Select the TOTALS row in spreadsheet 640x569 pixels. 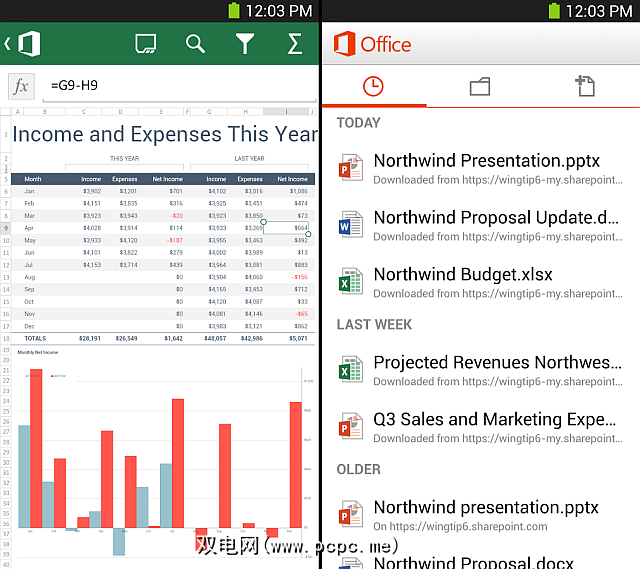[x=160, y=339]
